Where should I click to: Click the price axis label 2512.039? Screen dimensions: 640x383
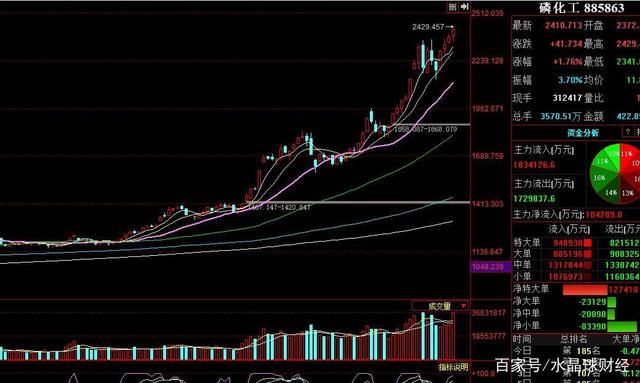point(488,13)
